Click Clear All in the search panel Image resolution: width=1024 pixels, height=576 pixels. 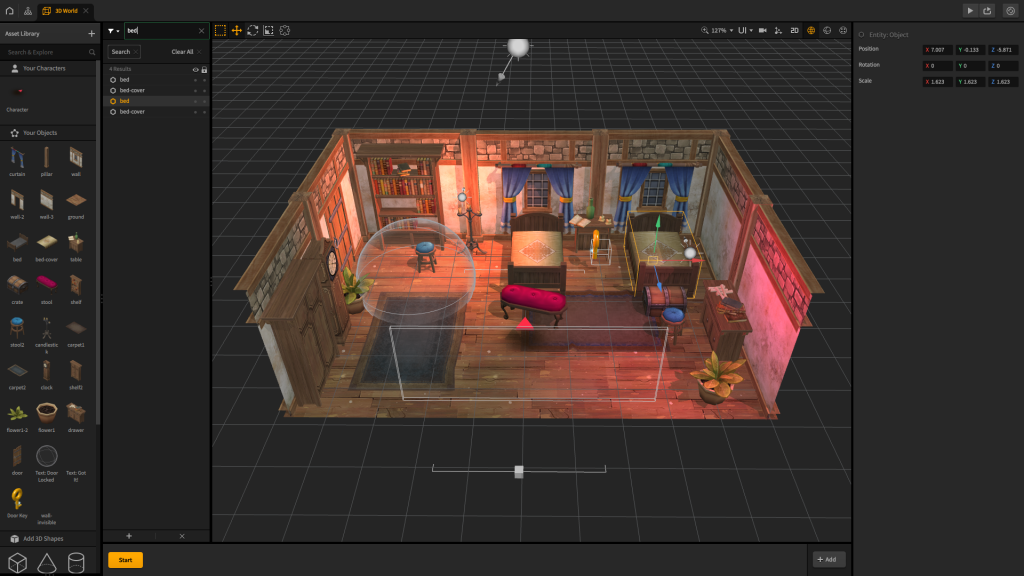pyautogui.click(x=185, y=51)
